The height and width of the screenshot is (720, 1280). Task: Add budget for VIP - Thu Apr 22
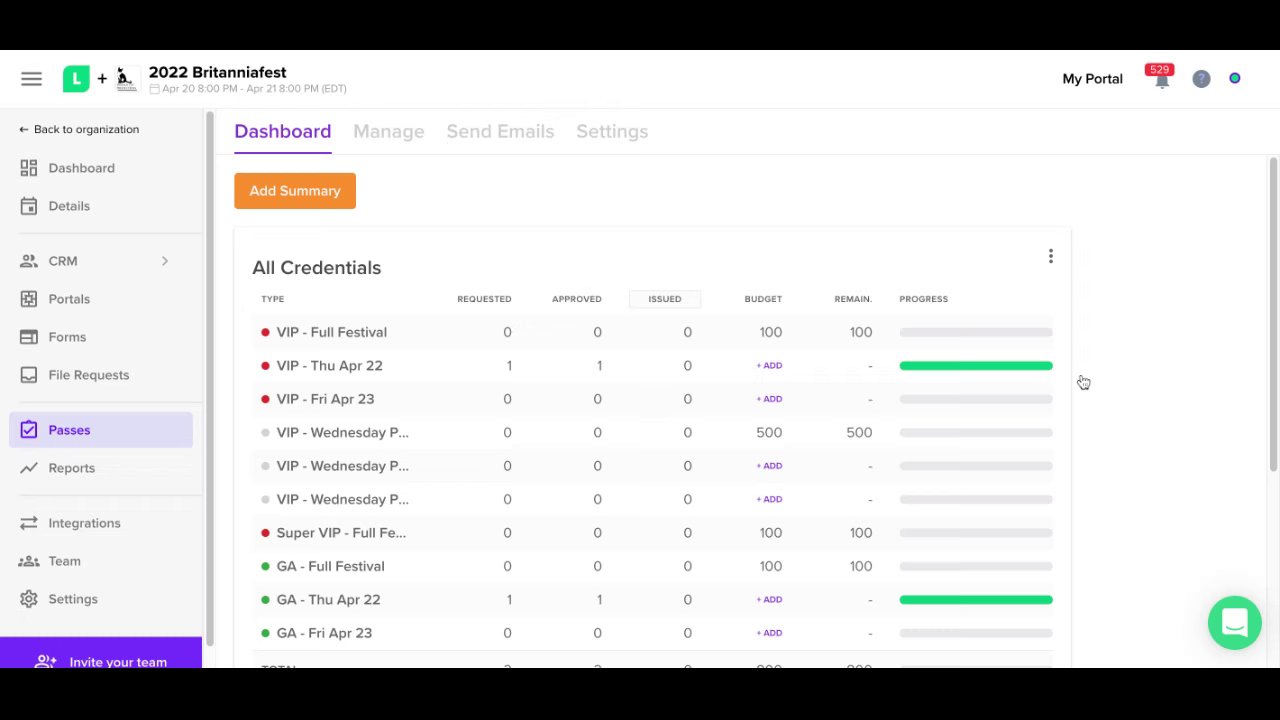[769, 366]
